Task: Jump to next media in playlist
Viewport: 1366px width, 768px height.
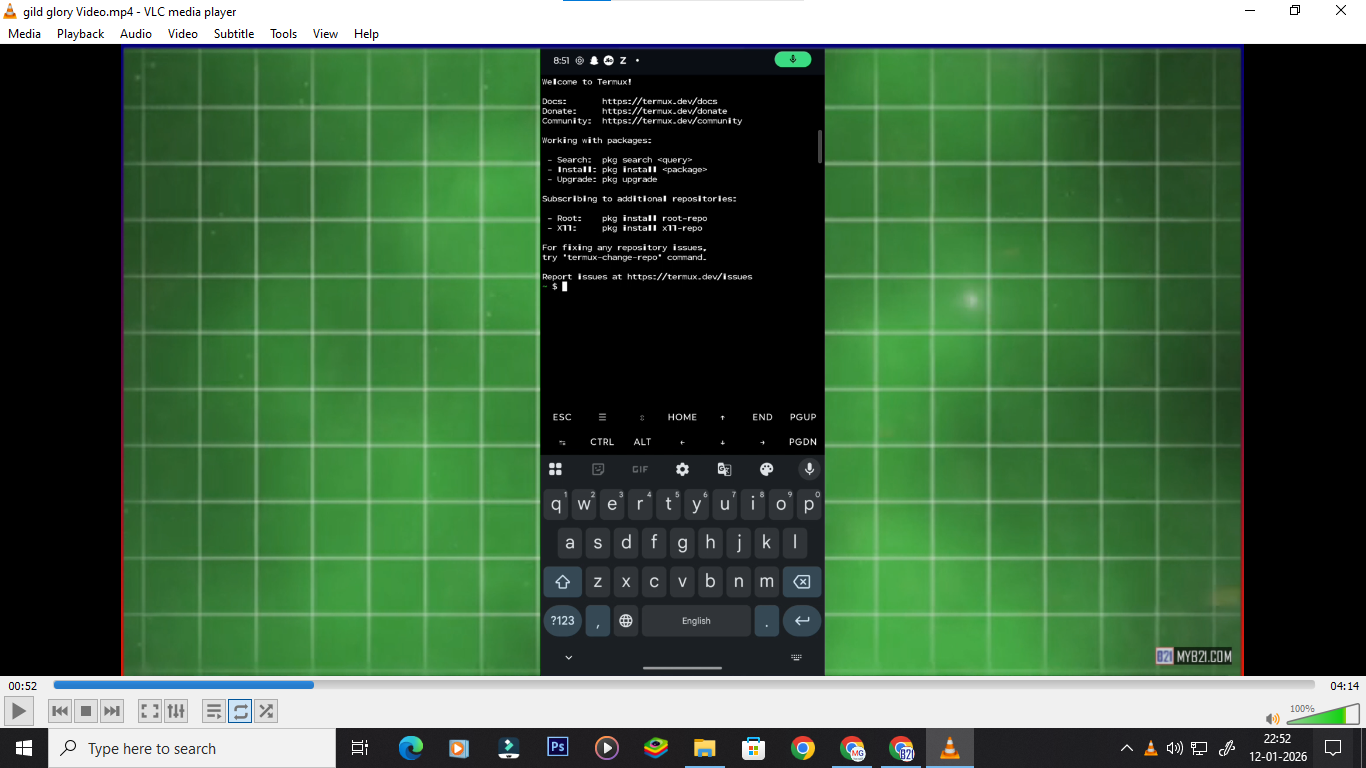Action: [x=112, y=711]
